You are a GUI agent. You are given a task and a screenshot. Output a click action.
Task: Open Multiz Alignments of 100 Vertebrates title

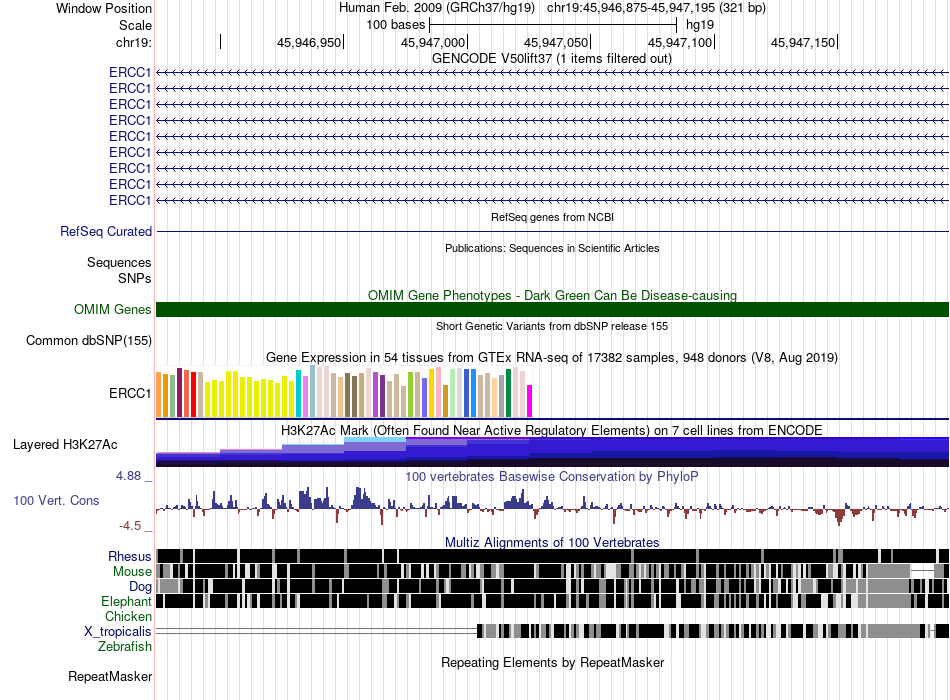[x=552, y=542]
